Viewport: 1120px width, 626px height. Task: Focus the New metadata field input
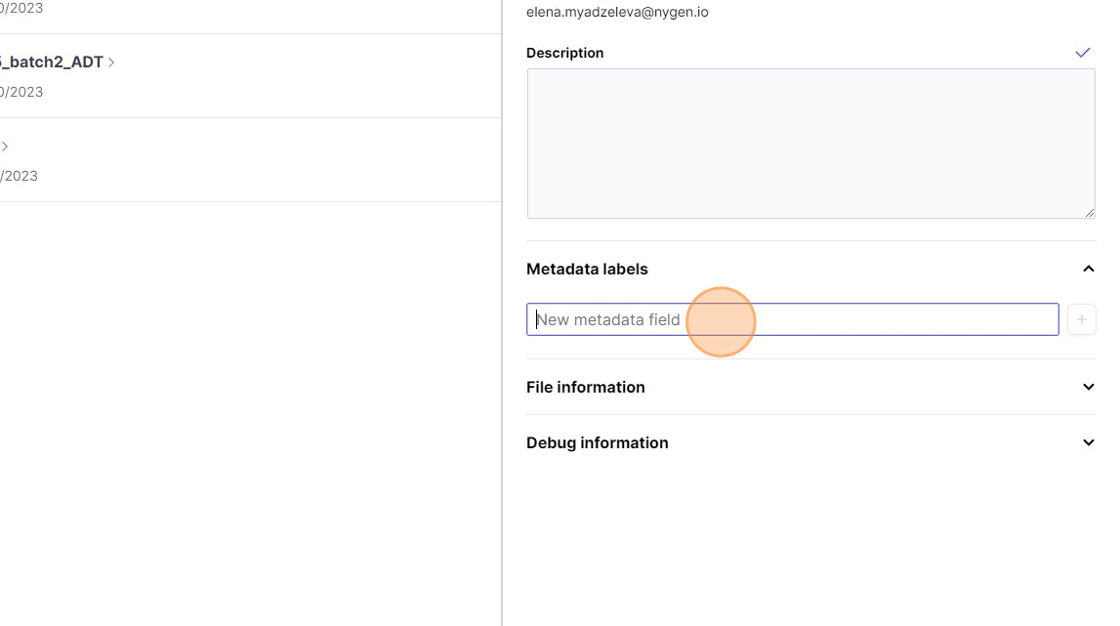[792, 320]
